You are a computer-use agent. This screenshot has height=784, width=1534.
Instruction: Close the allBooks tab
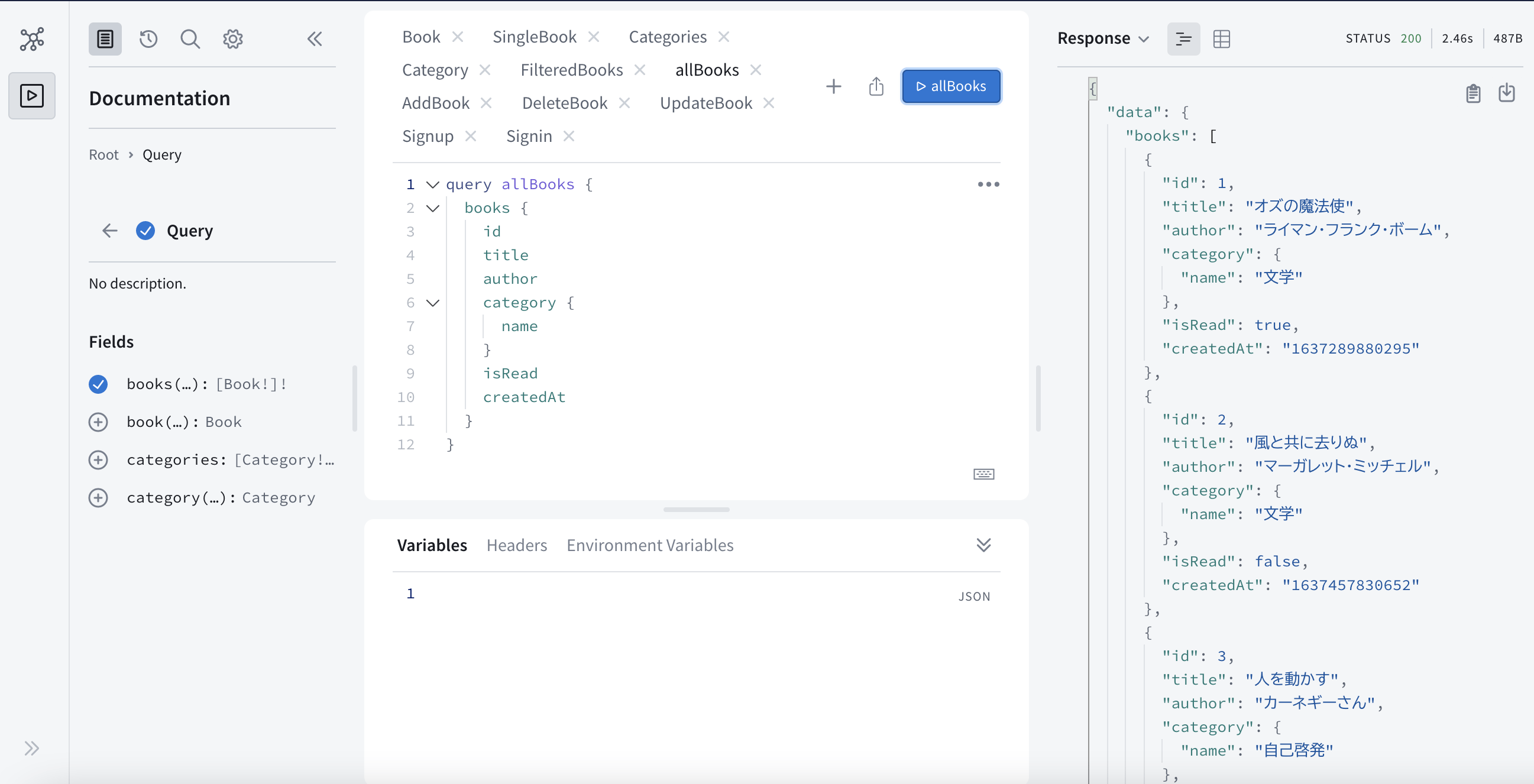(x=755, y=70)
